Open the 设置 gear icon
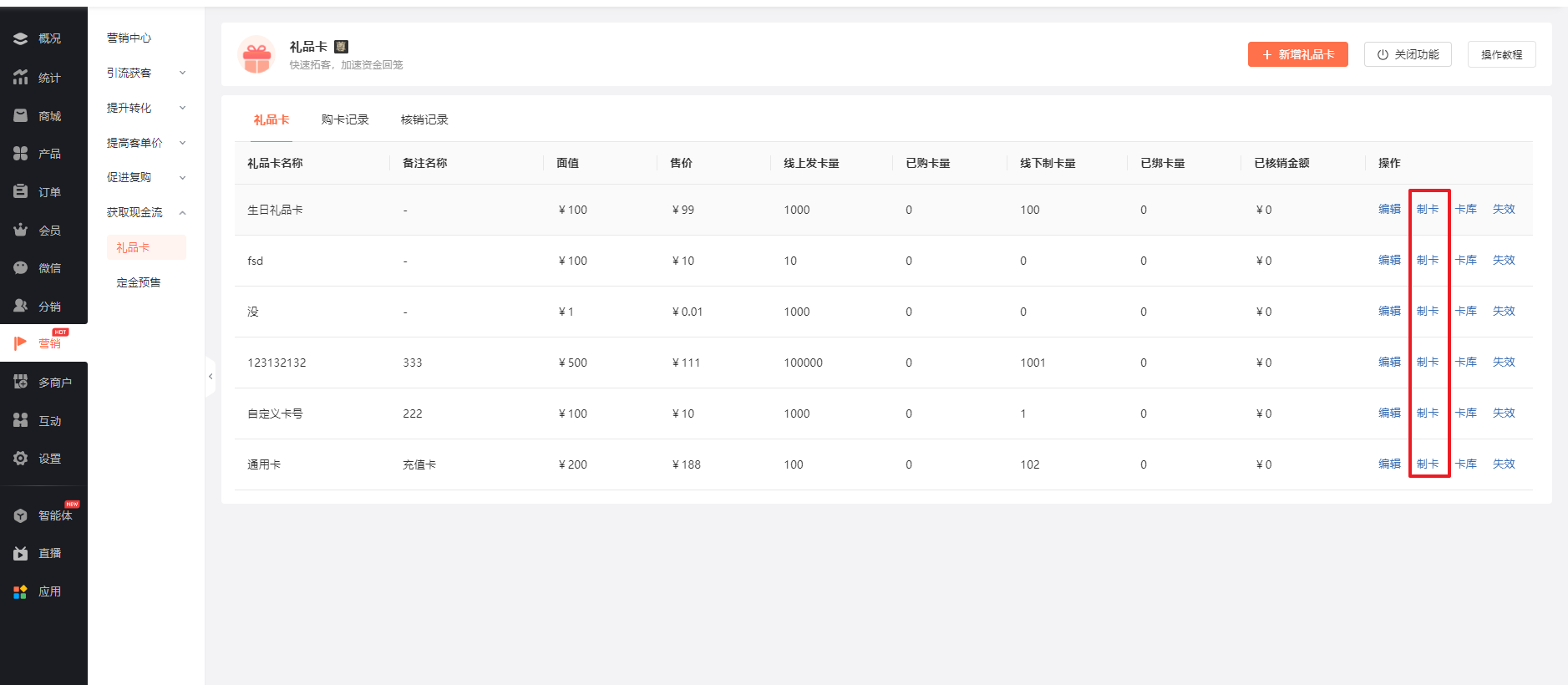 tap(21, 459)
